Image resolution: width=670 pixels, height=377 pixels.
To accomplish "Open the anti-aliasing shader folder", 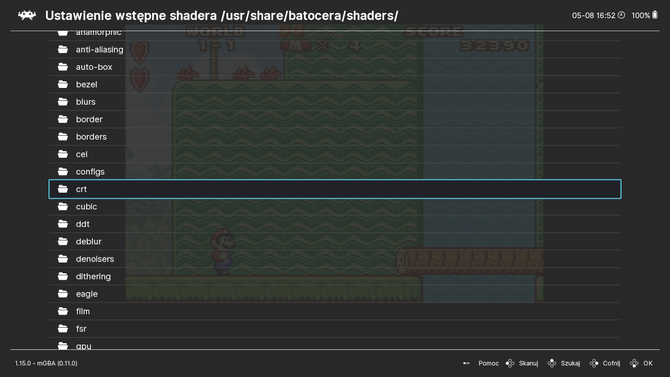I will [x=335, y=50].
